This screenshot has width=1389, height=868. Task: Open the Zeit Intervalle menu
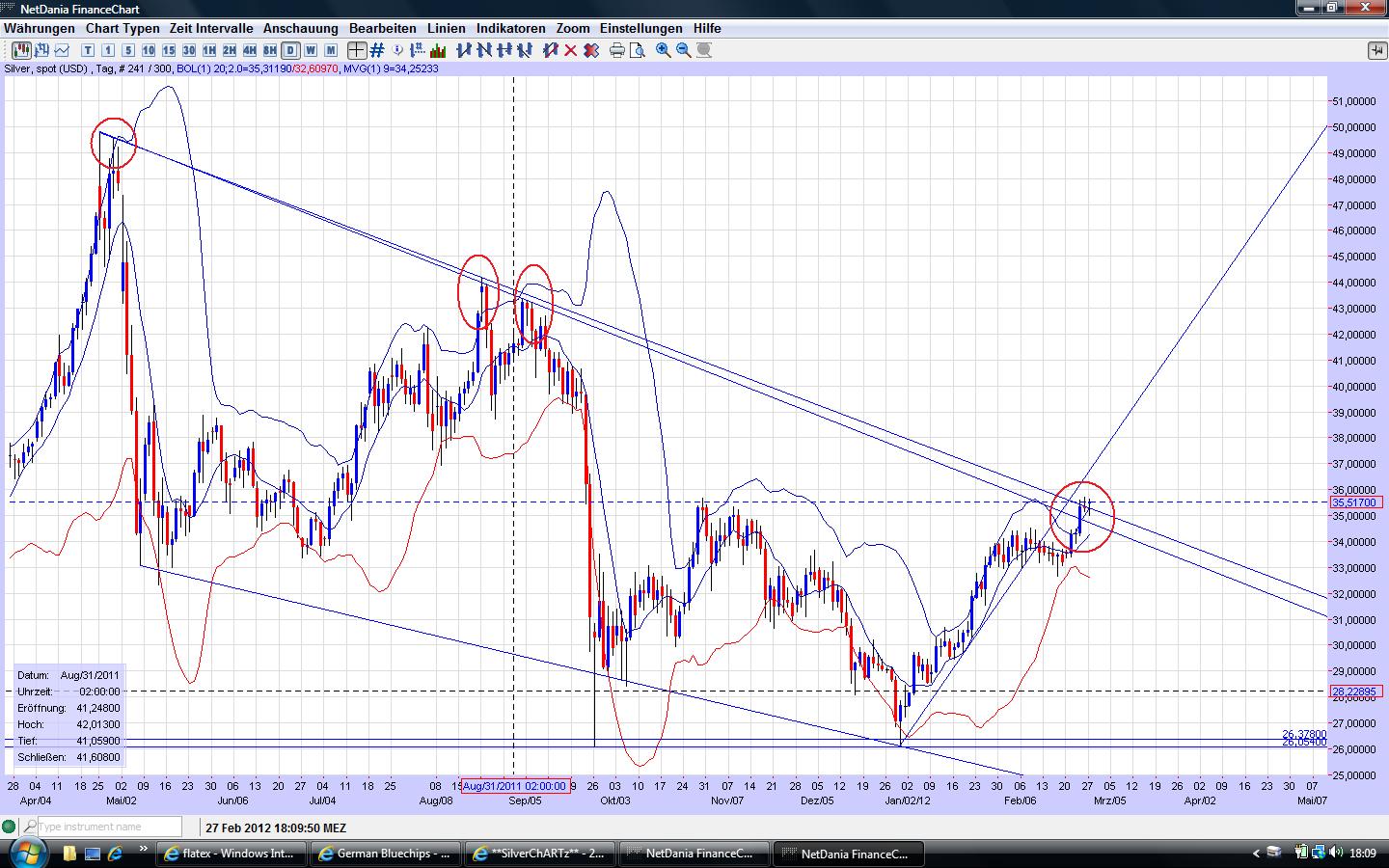[x=211, y=28]
